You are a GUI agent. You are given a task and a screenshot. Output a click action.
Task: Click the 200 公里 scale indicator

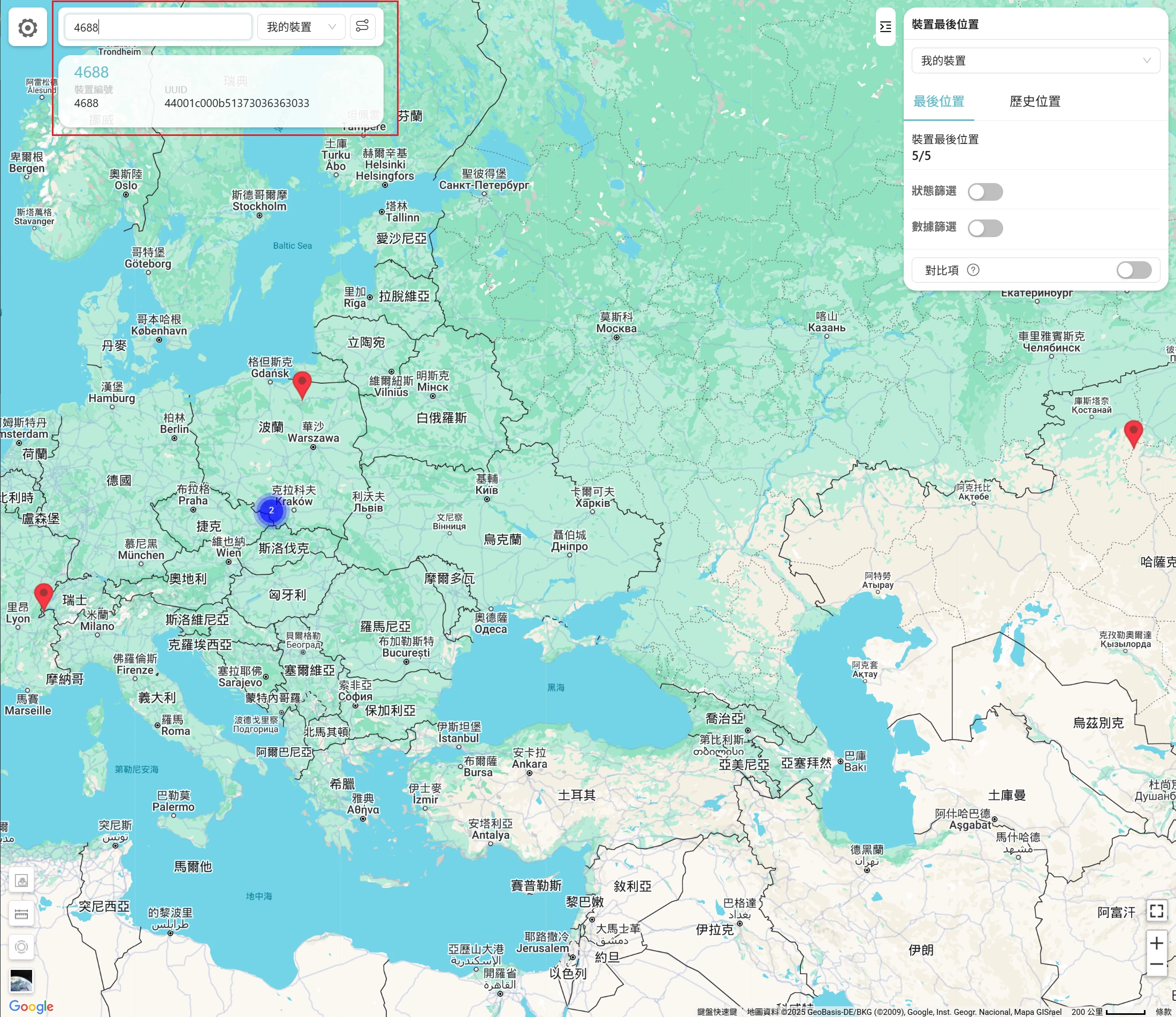(1108, 1011)
